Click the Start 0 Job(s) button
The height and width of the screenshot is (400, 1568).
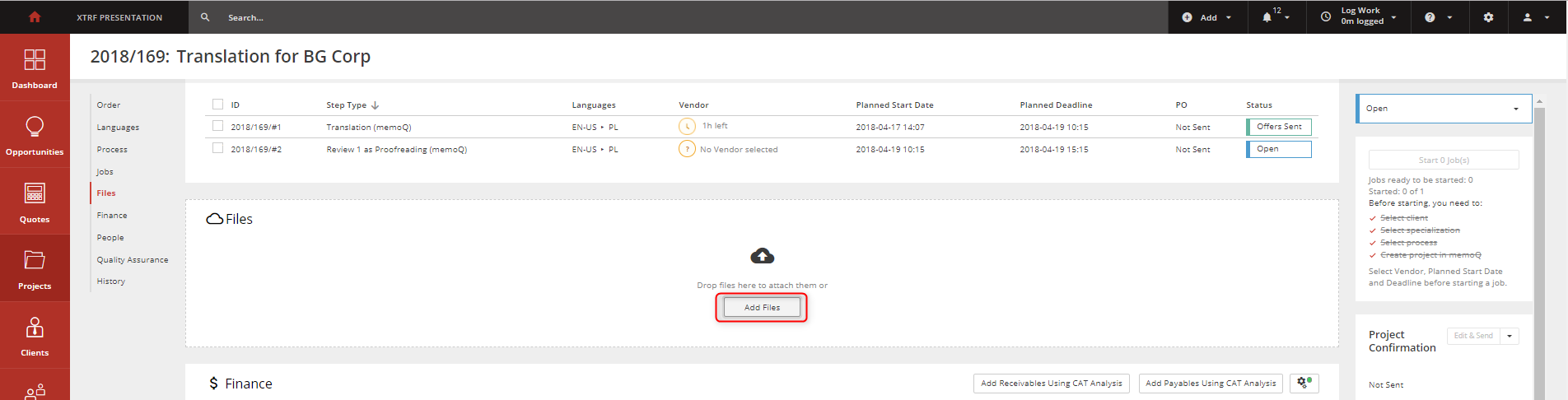click(x=1444, y=160)
